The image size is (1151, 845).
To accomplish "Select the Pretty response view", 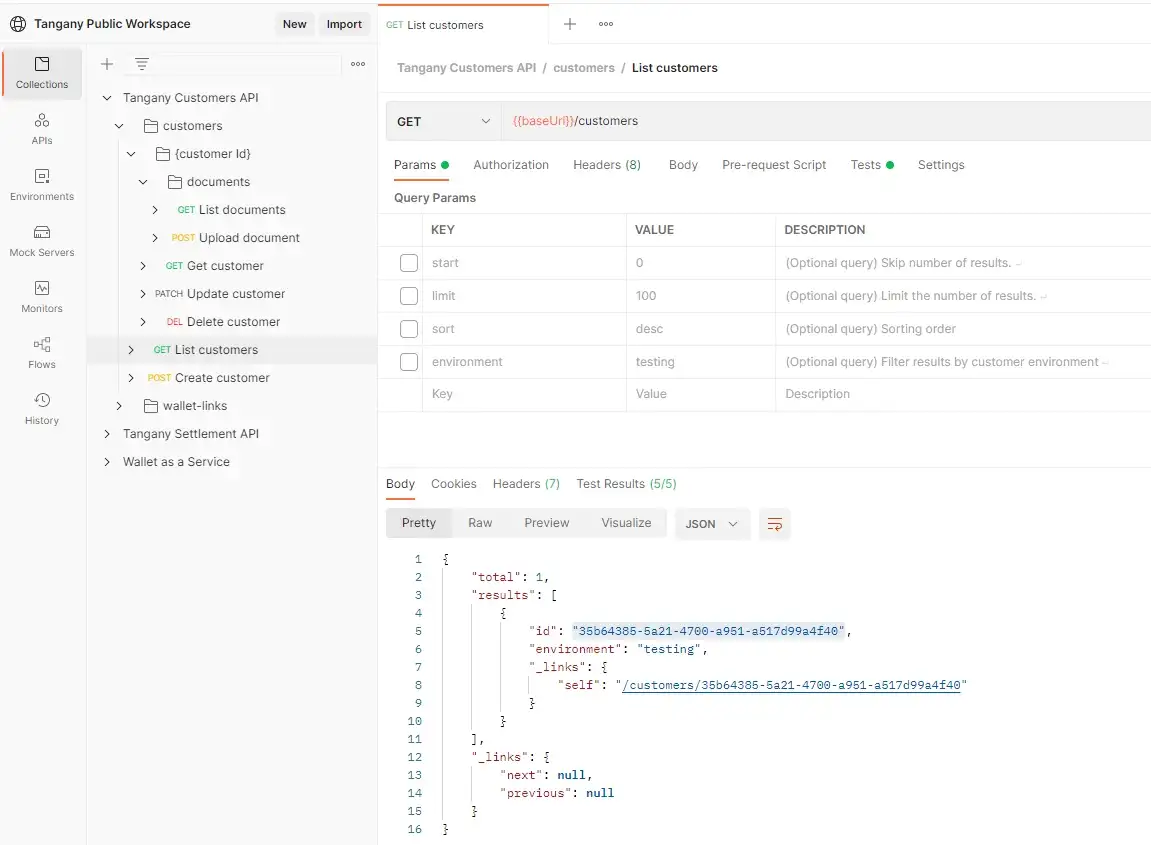I will click(x=418, y=523).
